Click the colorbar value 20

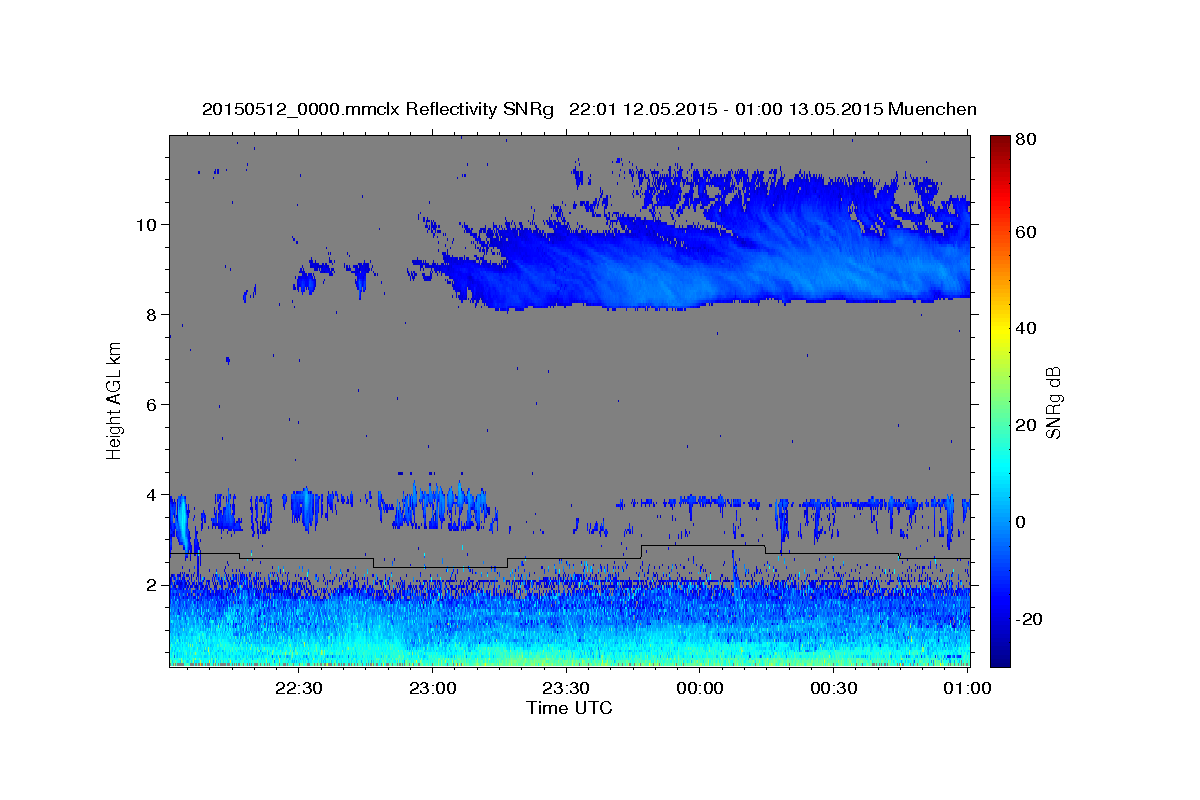tap(1025, 425)
